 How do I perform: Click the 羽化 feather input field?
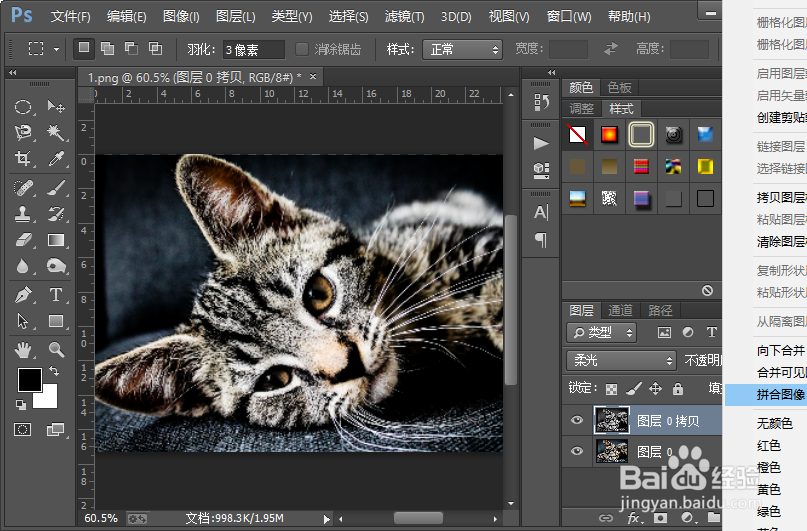[x=254, y=49]
